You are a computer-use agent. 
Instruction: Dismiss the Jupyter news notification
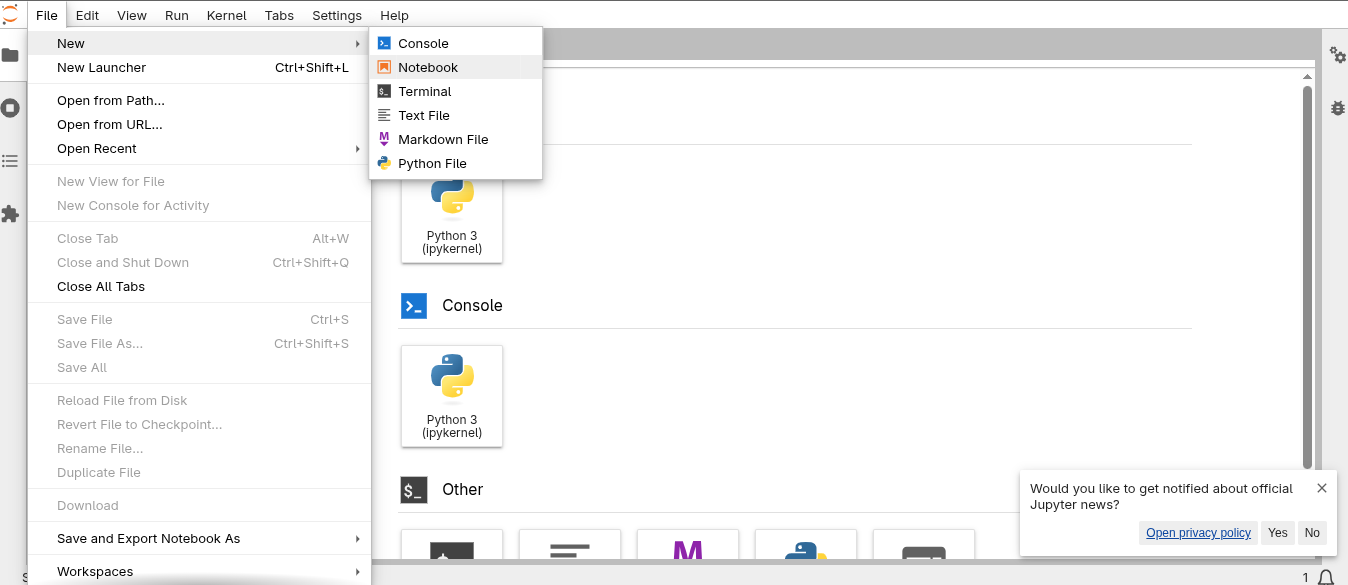pyautogui.click(x=1321, y=488)
